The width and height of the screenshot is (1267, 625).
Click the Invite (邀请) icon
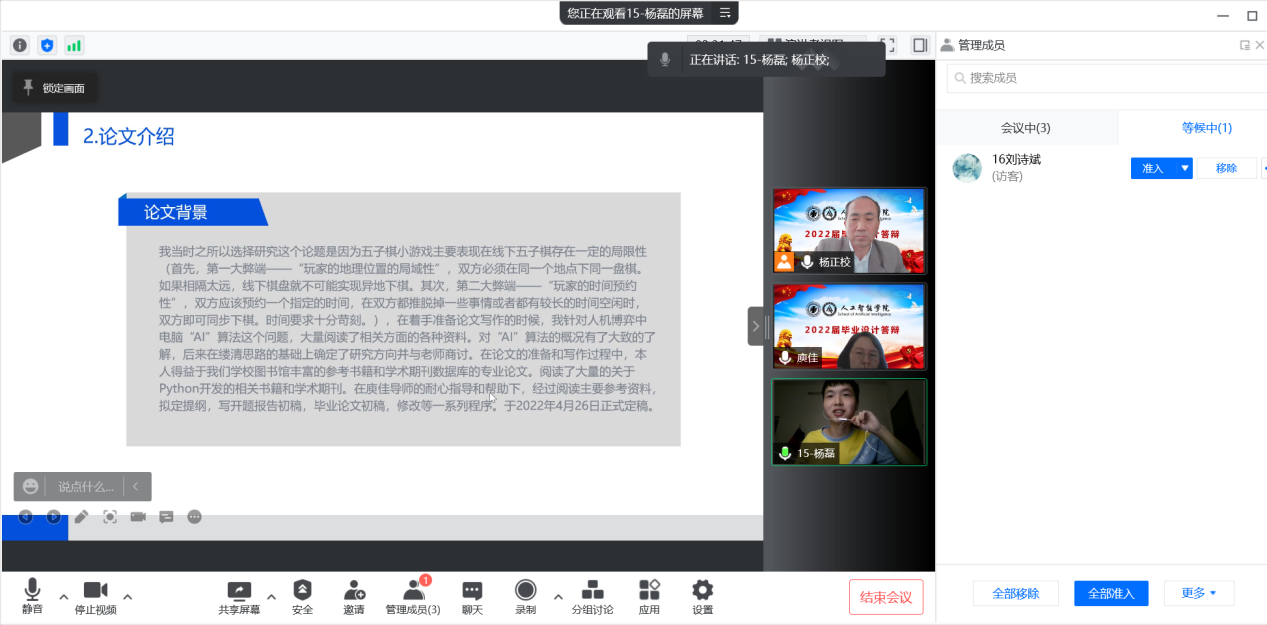click(x=354, y=591)
